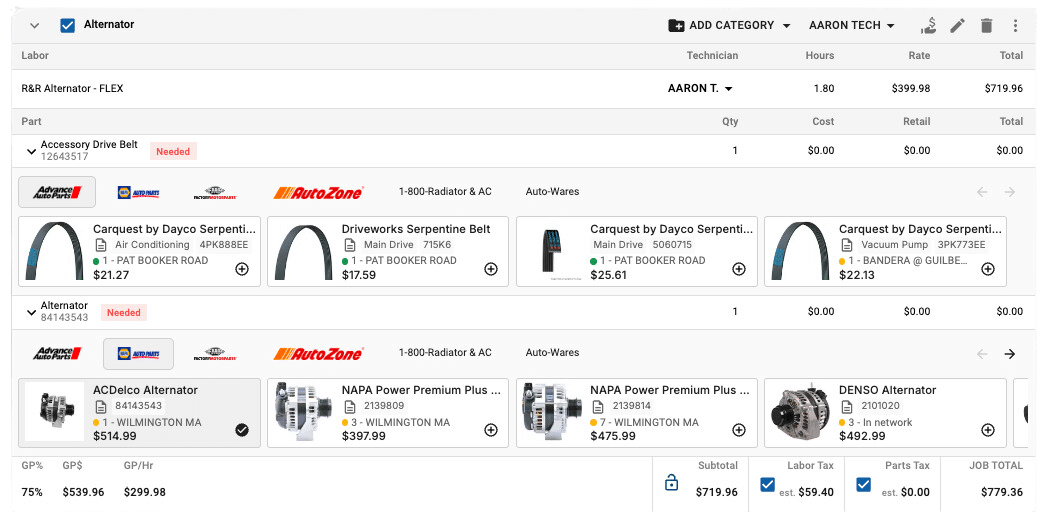
Task: Collapse the Alternator 84143543 part row
Action: (x=31, y=312)
